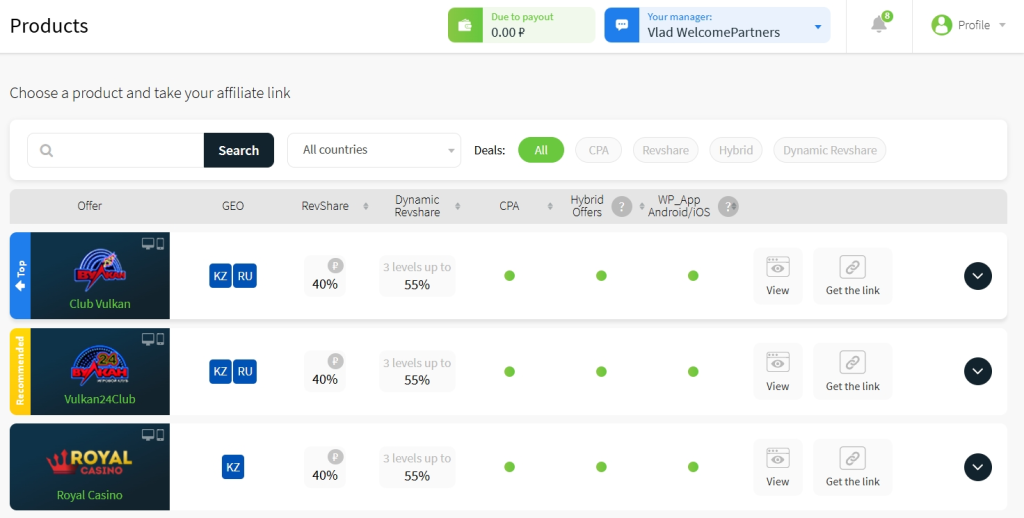
Task: Click the Offer column header
Action: [89, 206]
